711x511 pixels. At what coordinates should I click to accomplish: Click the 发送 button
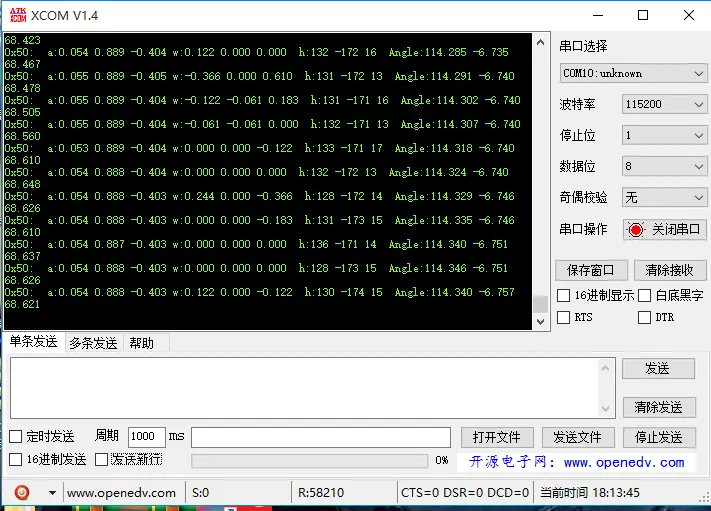point(658,369)
